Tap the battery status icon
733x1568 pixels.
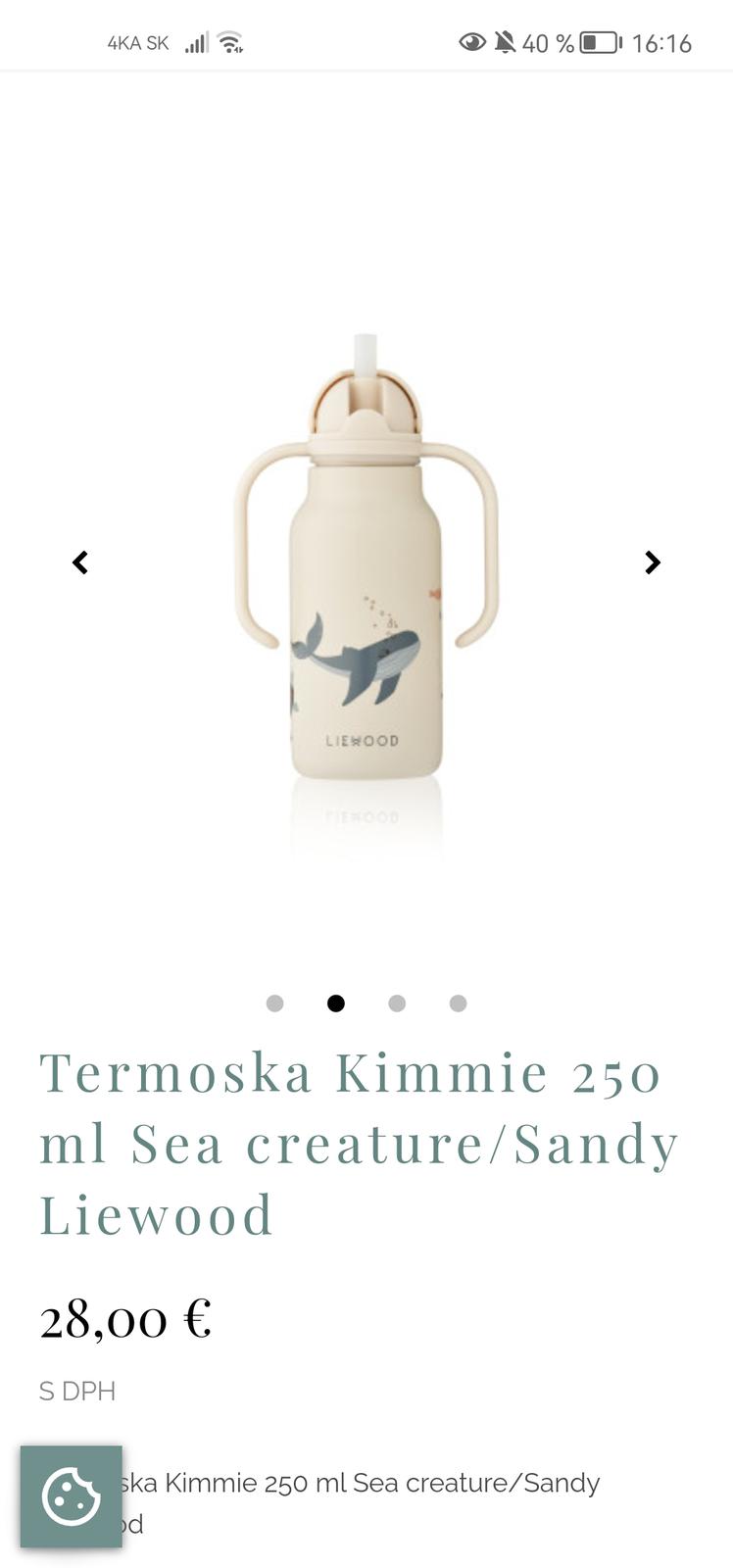(602, 43)
